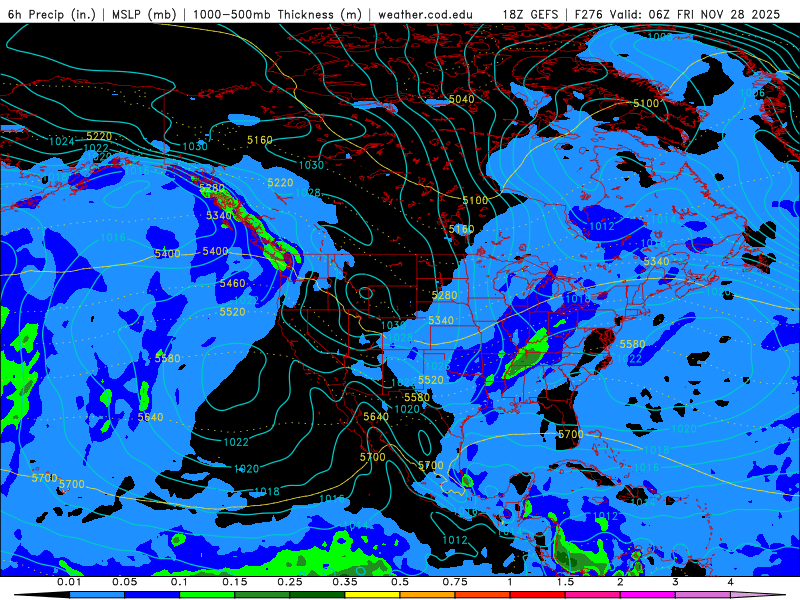Viewport: 800px width, 600px height.
Task: Select the light blue 0.01 legend swatch
Action: pyautogui.click(x=97, y=595)
